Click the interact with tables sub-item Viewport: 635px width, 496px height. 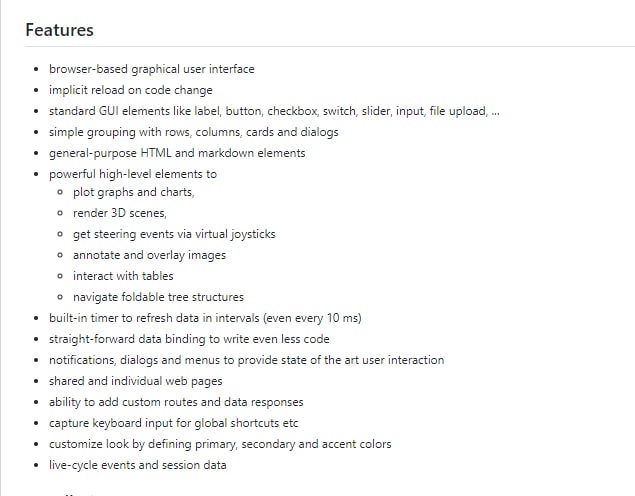point(123,276)
